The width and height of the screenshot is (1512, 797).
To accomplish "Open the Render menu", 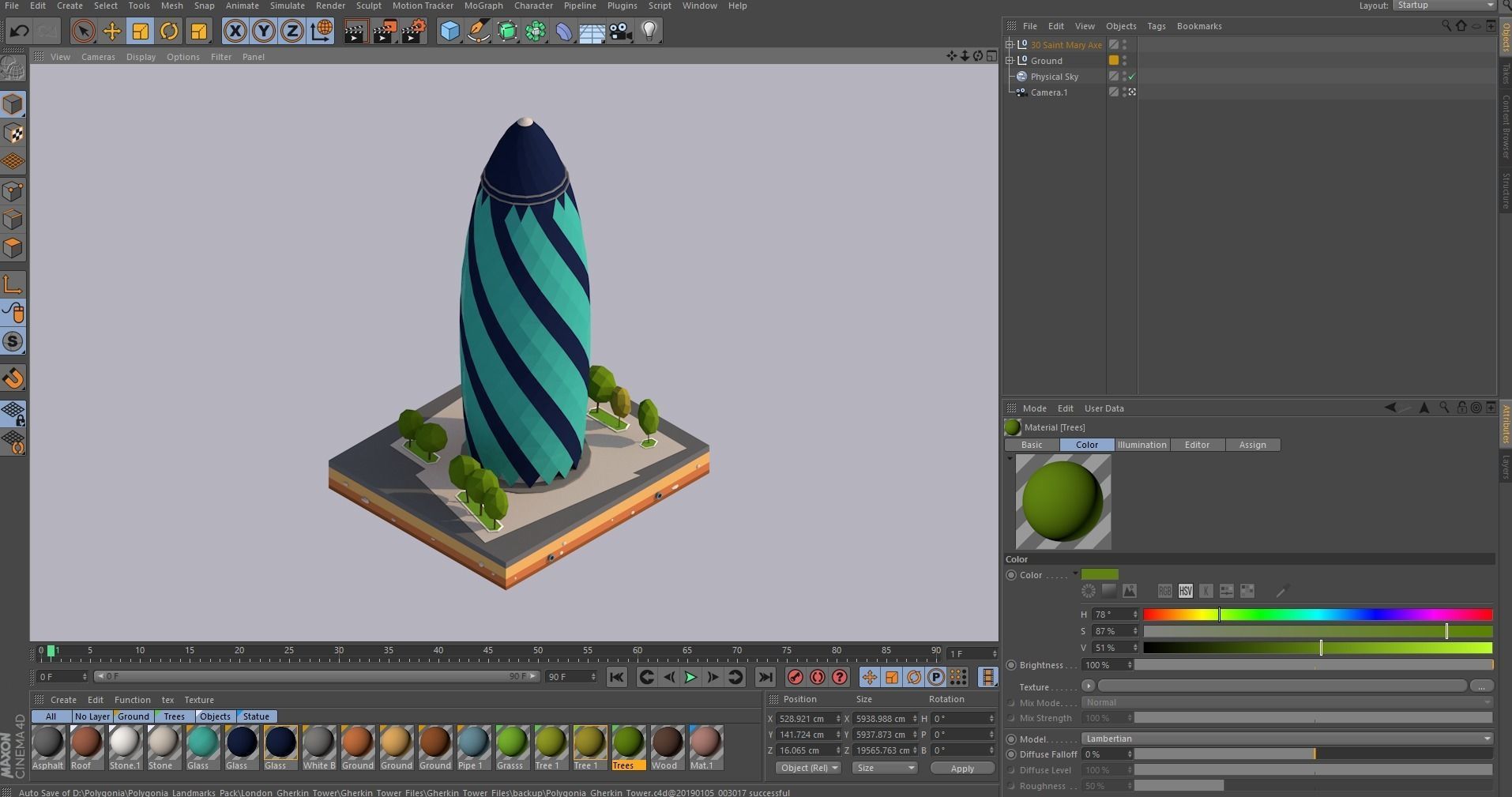I will [x=330, y=6].
